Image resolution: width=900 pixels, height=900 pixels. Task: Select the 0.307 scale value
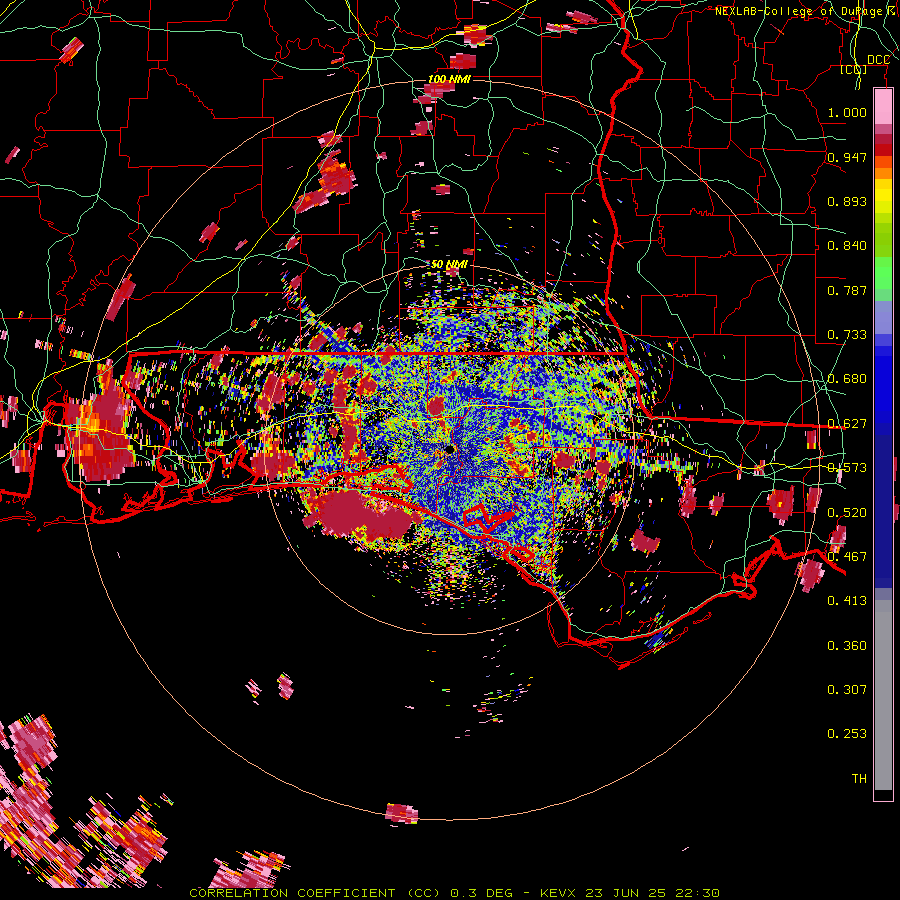coord(847,690)
